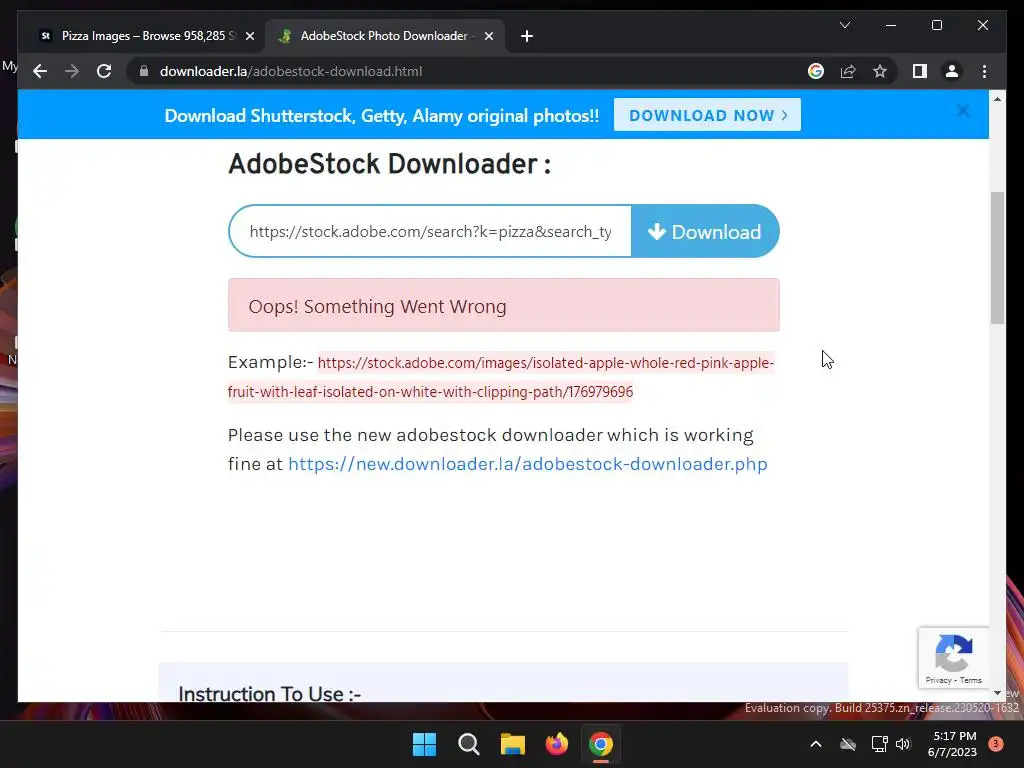Open network settings tray icon
The height and width of the screenshot is (768, 1024).
point(879,744)
